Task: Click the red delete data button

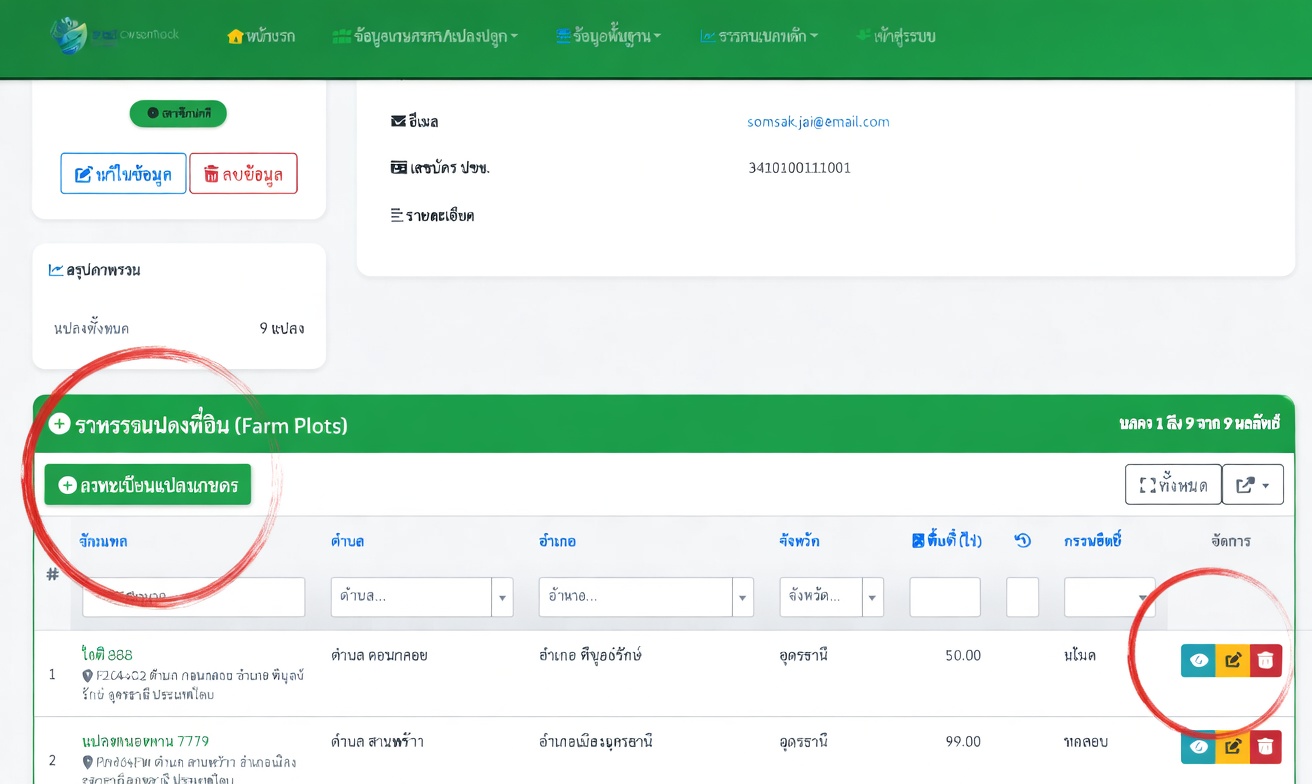Action: click(x=243, y=173)
